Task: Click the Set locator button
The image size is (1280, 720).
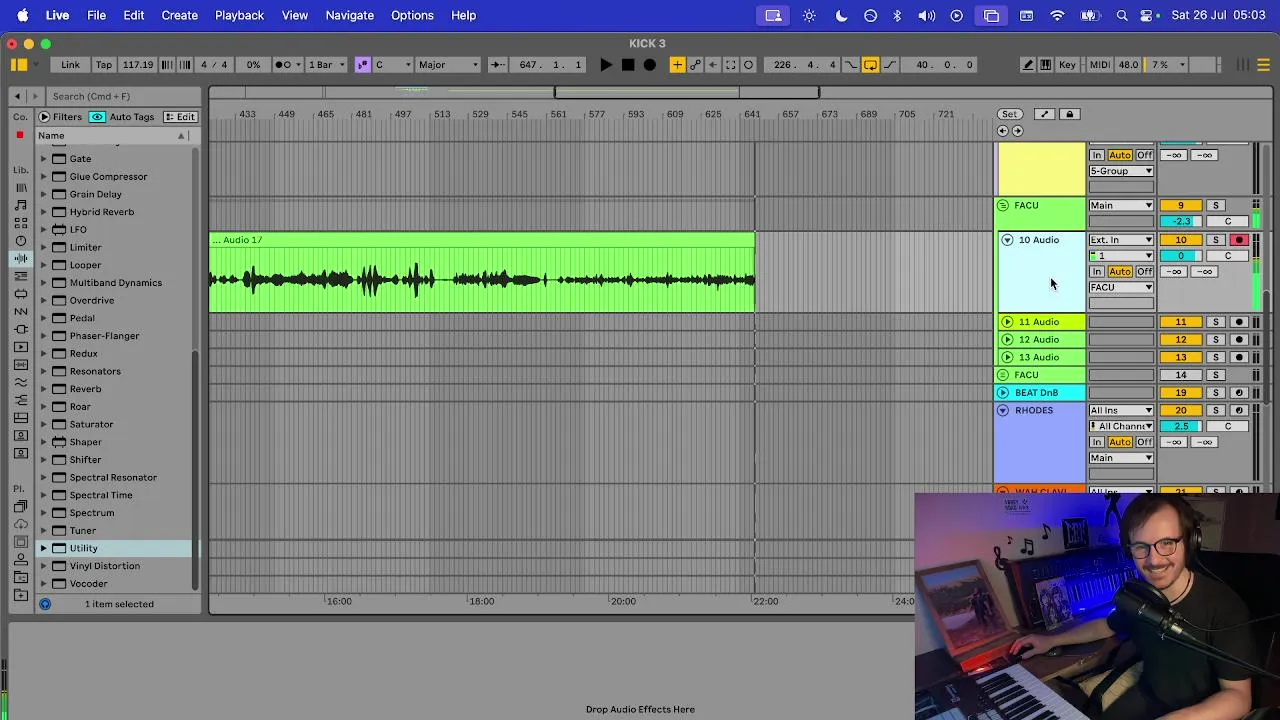Action: point(1010,114)
